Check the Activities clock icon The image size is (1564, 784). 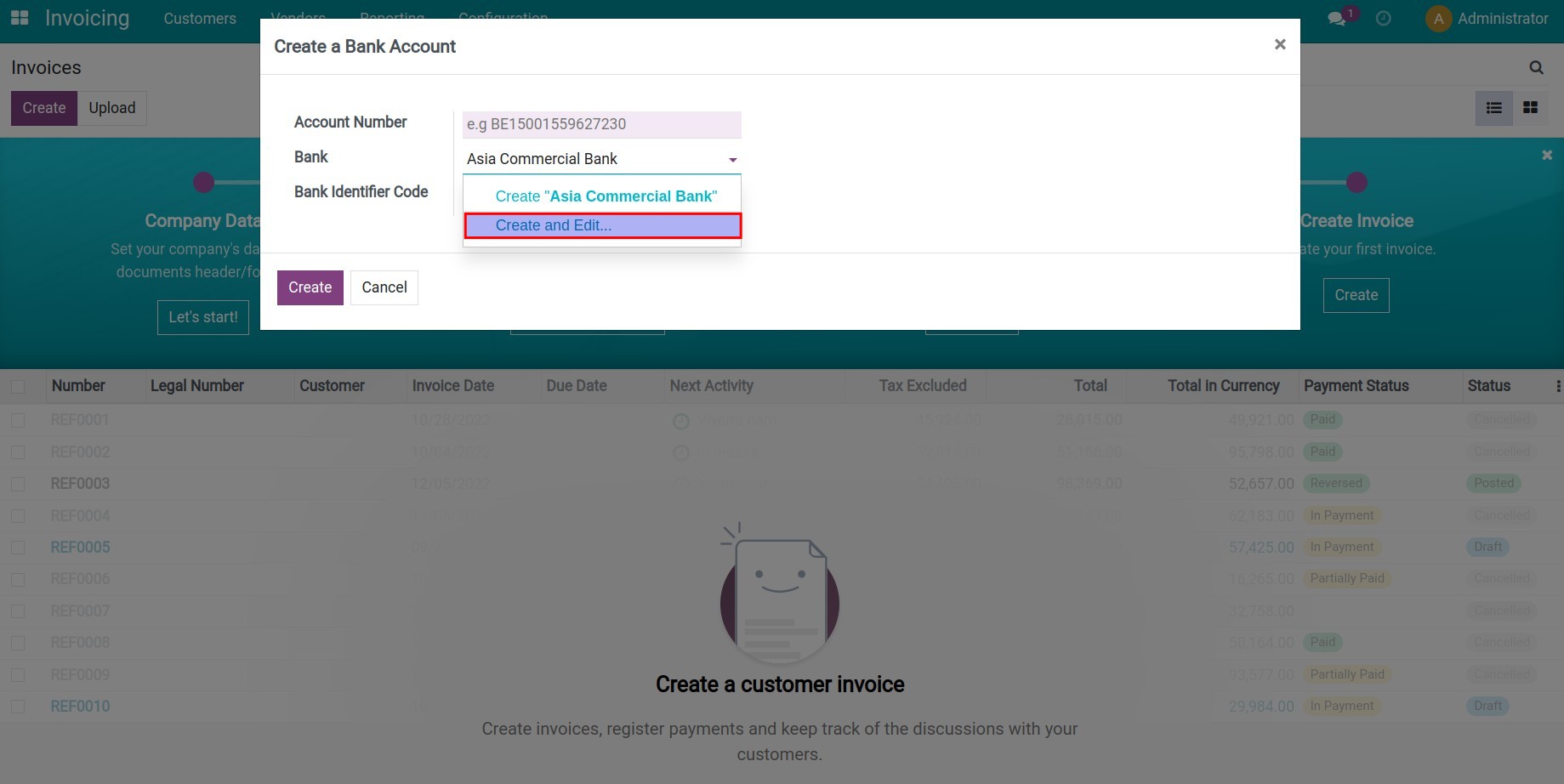coord(1382,17)
